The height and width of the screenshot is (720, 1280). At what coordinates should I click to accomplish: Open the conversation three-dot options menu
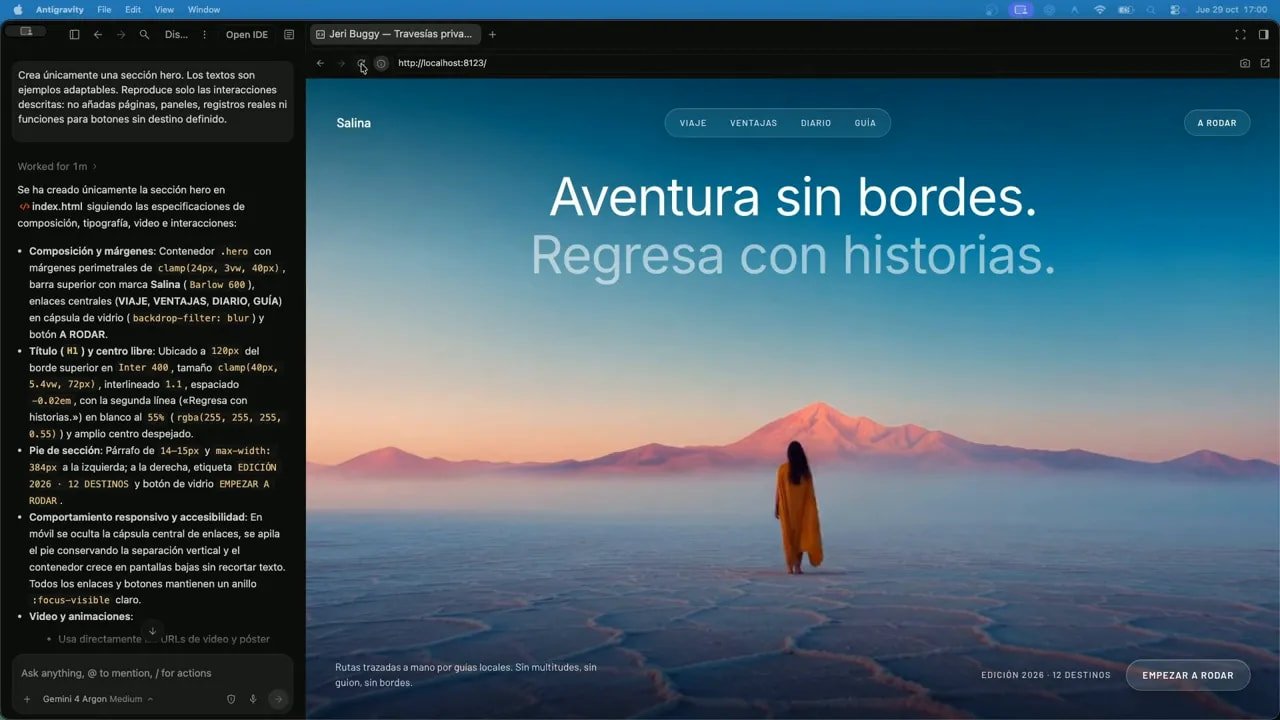[204, 34]
